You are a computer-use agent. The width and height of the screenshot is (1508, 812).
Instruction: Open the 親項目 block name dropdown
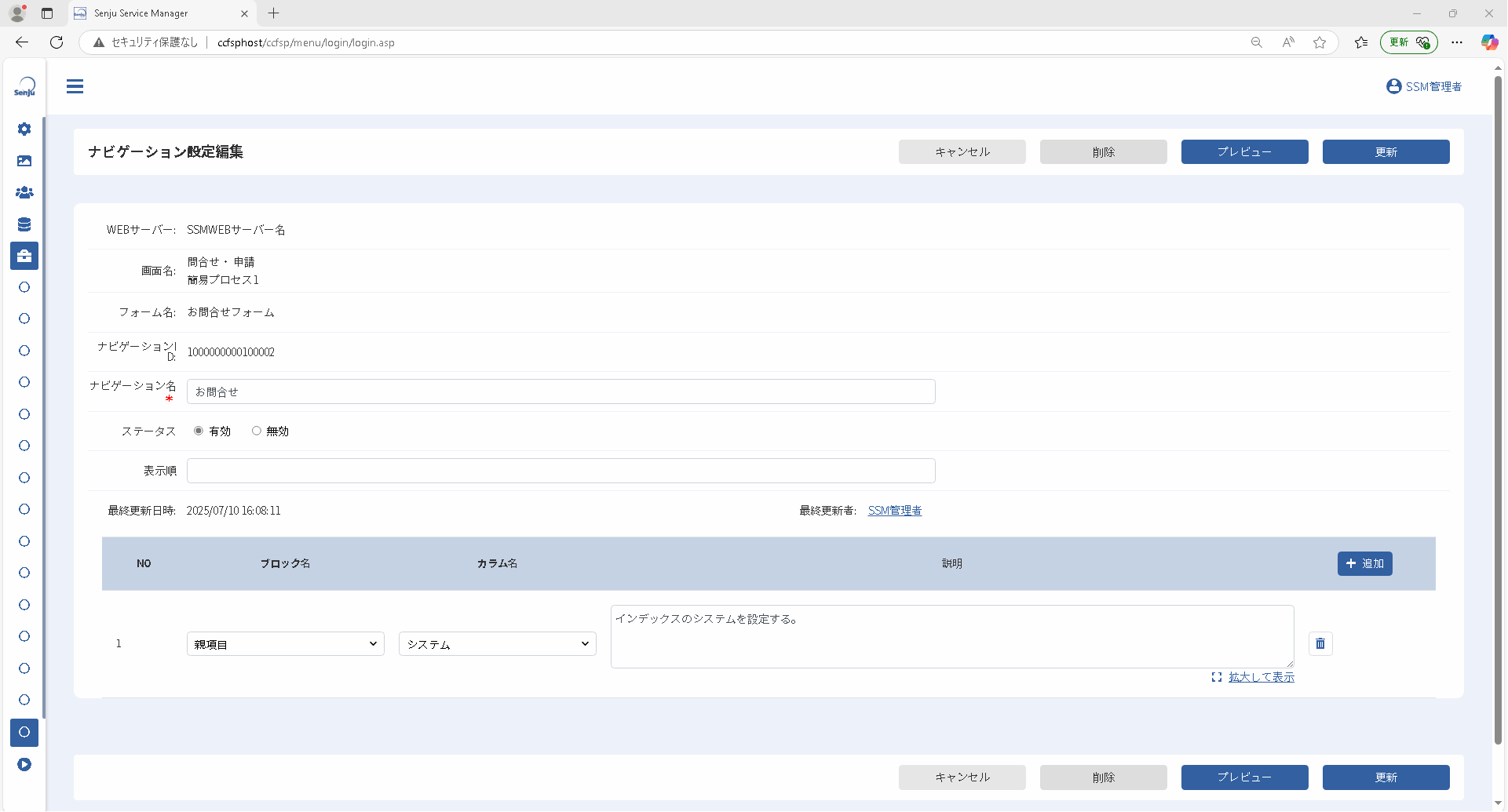click(x=286, y=644)
